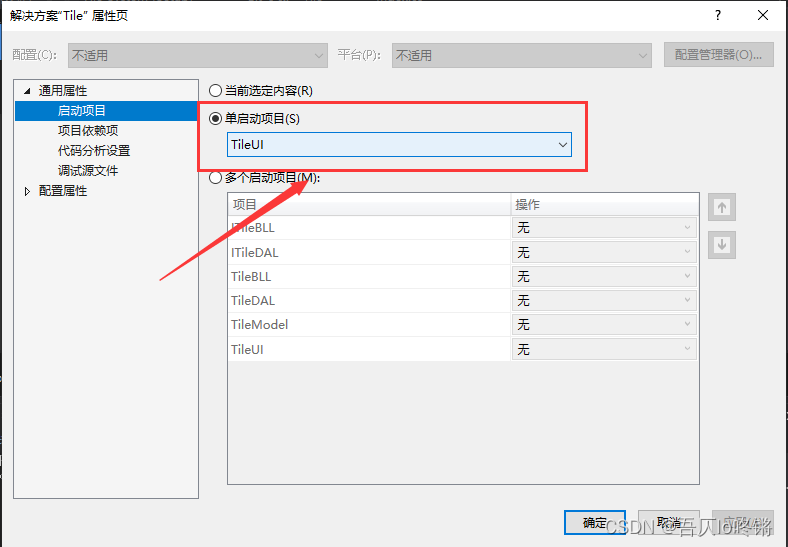Viewport: 788px width, 547px height.
Task: Click the 确定 button
Action: 595,522
